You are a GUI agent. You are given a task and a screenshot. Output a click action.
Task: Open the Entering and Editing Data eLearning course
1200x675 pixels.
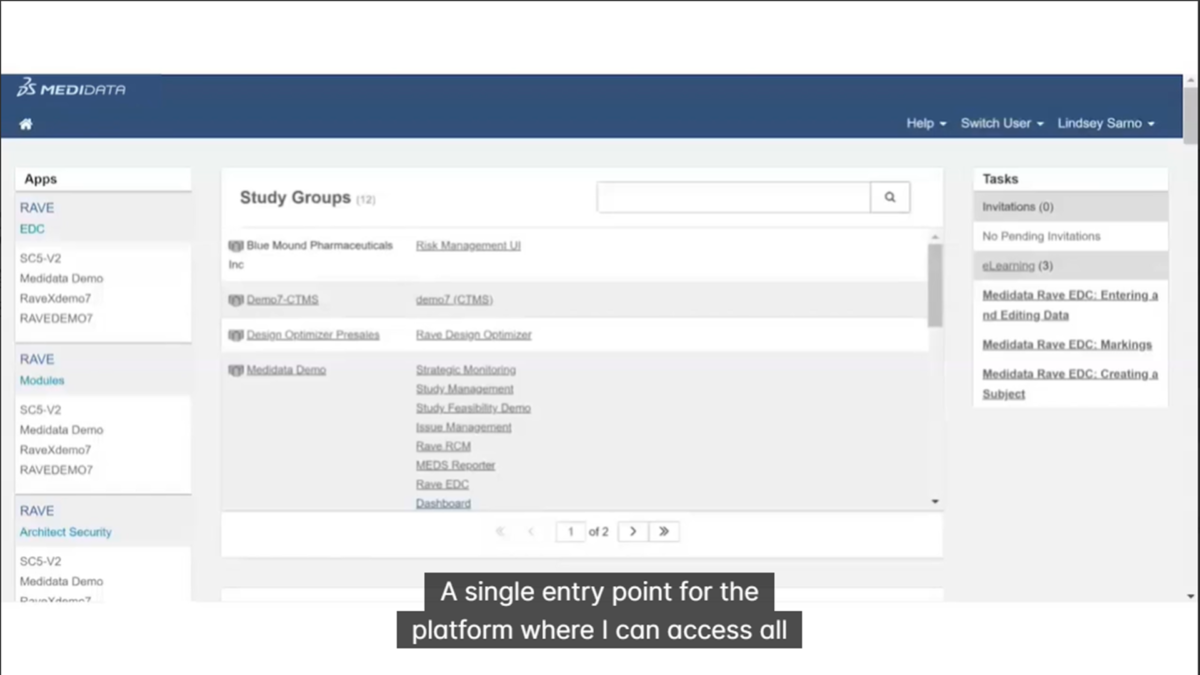[x=1070, y=305]
